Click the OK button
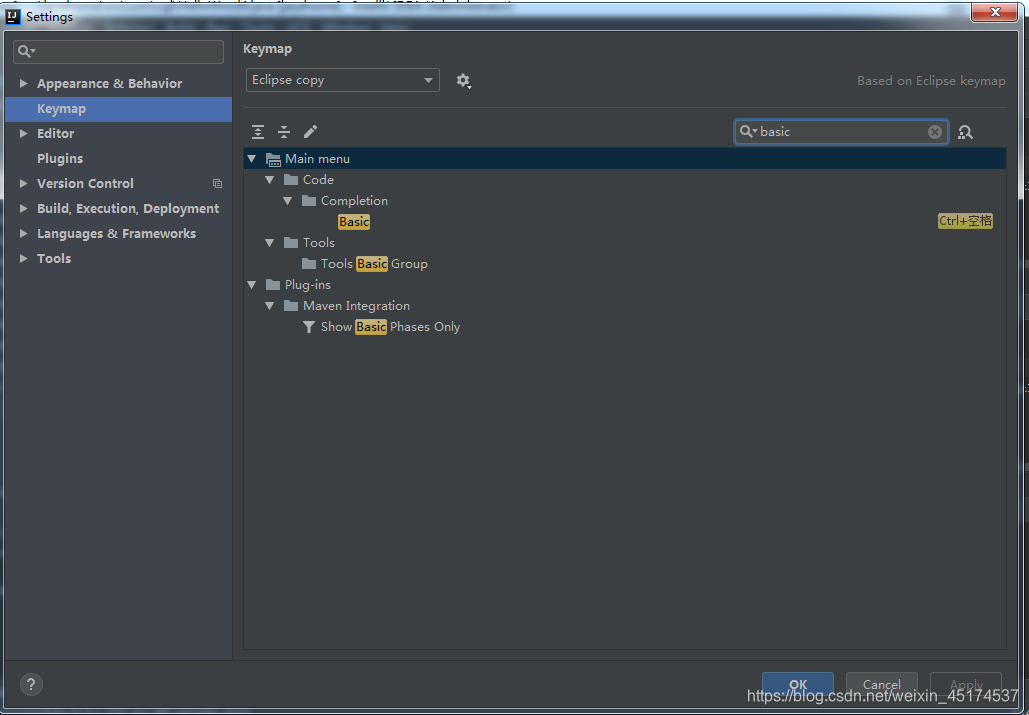The height and width of the screenshot is (715, 1029). [x=797, y=684]
